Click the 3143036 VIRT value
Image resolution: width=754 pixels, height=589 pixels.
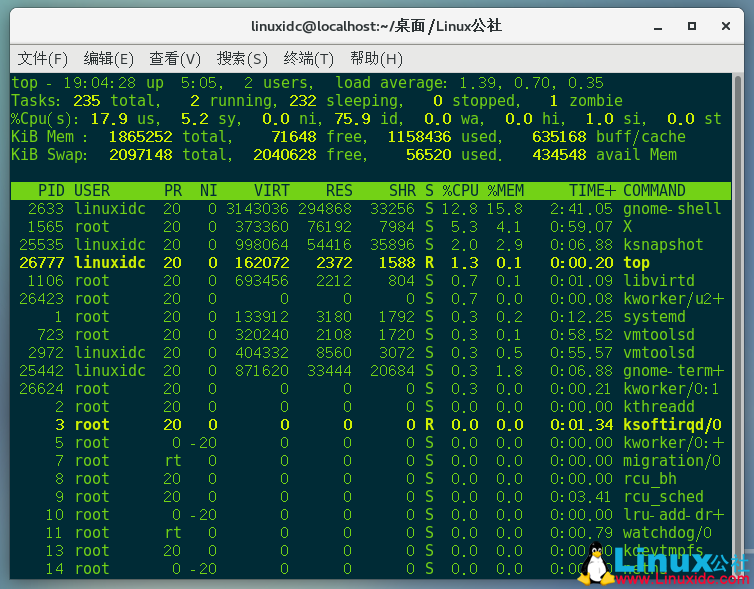click(x=257, y=209)
